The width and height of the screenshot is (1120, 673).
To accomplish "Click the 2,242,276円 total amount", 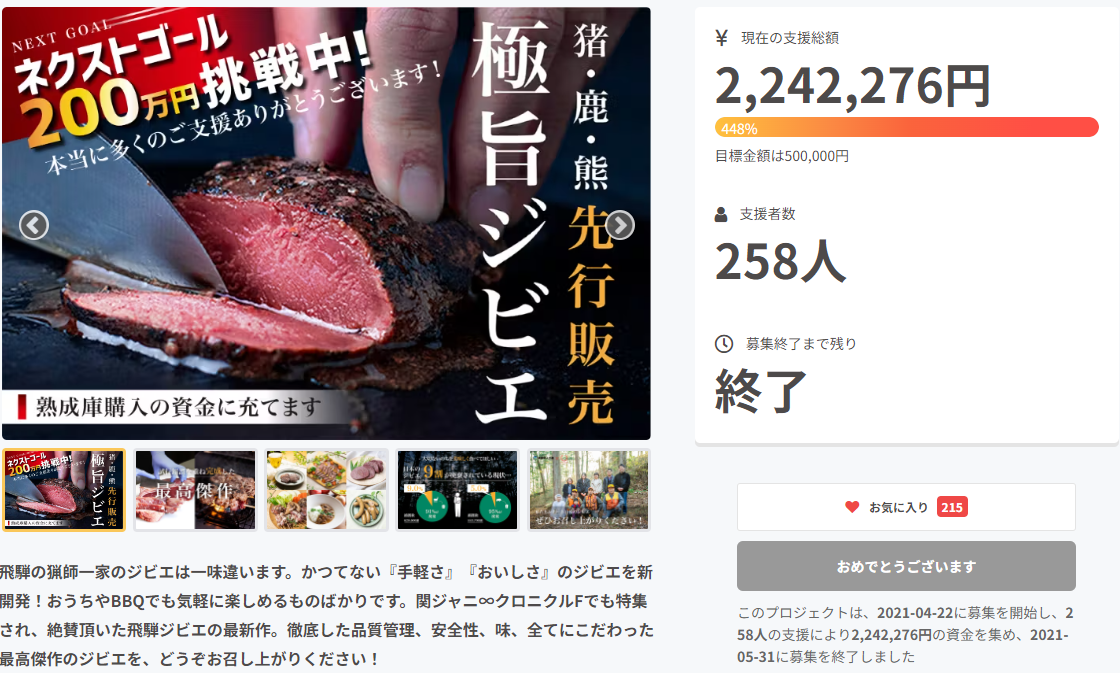I will pyautogui.click(x=852, y=86).
